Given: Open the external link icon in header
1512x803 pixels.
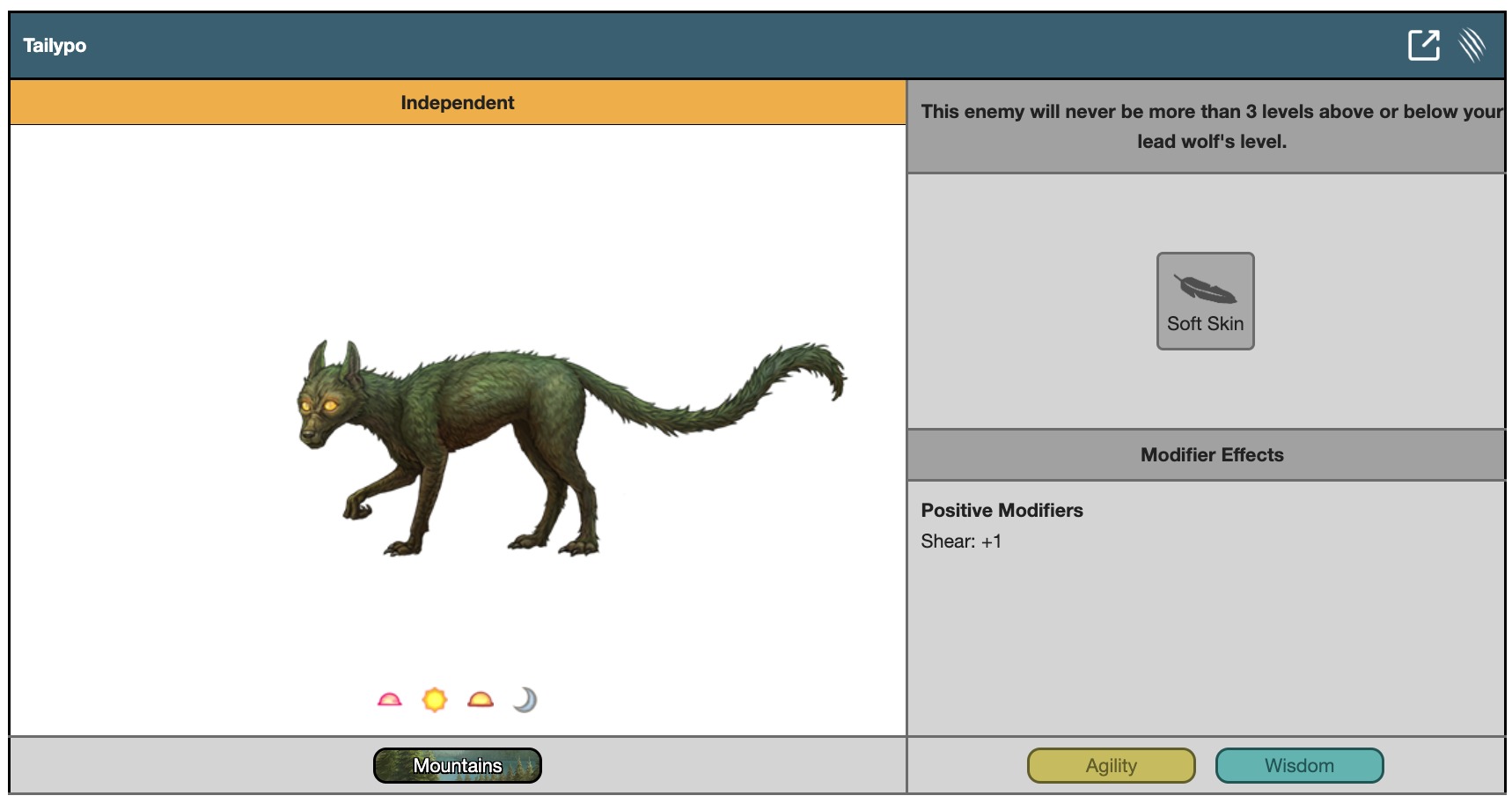Looking at the screenshot, I should click(1423, 45).
